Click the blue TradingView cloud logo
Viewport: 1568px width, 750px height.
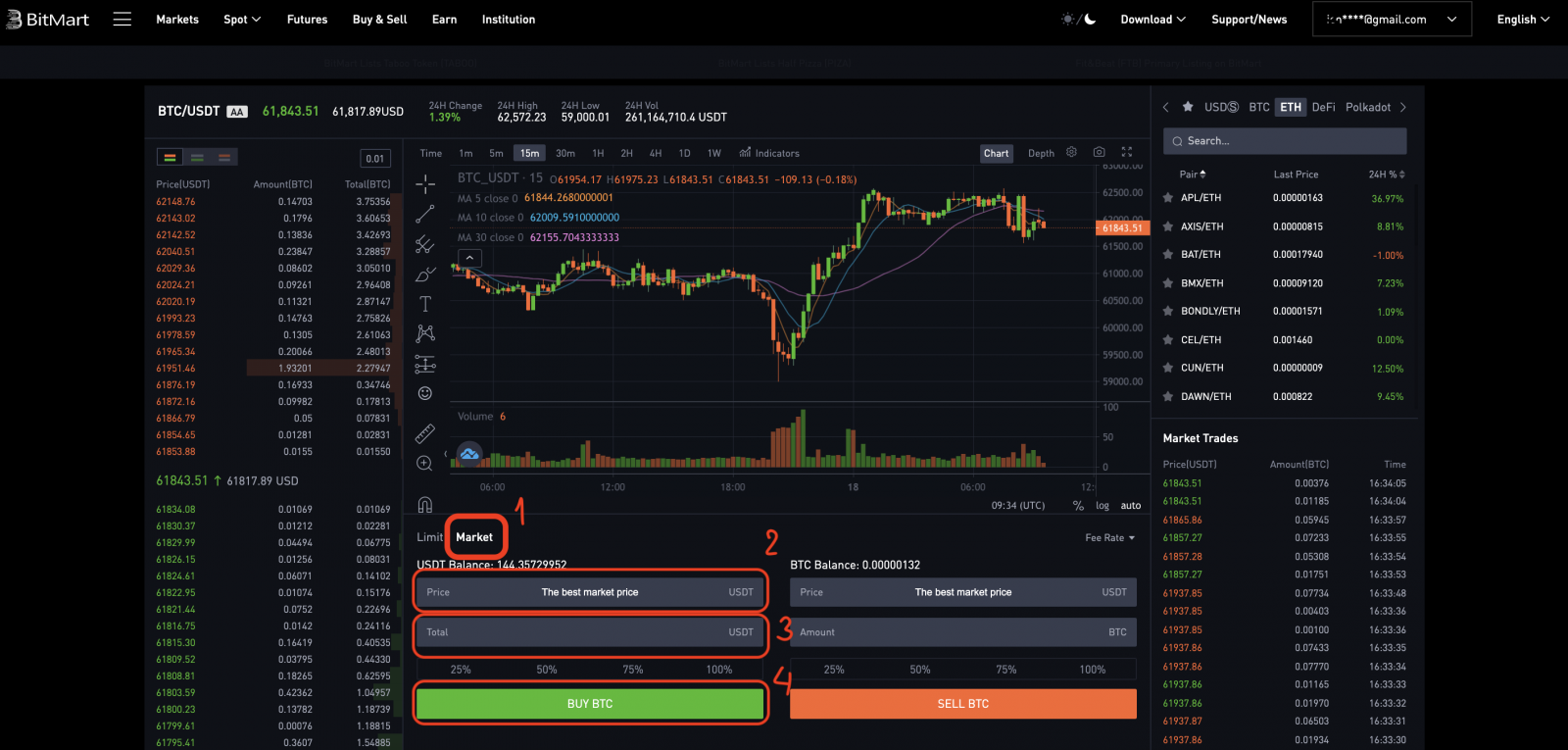coord(469,454)
